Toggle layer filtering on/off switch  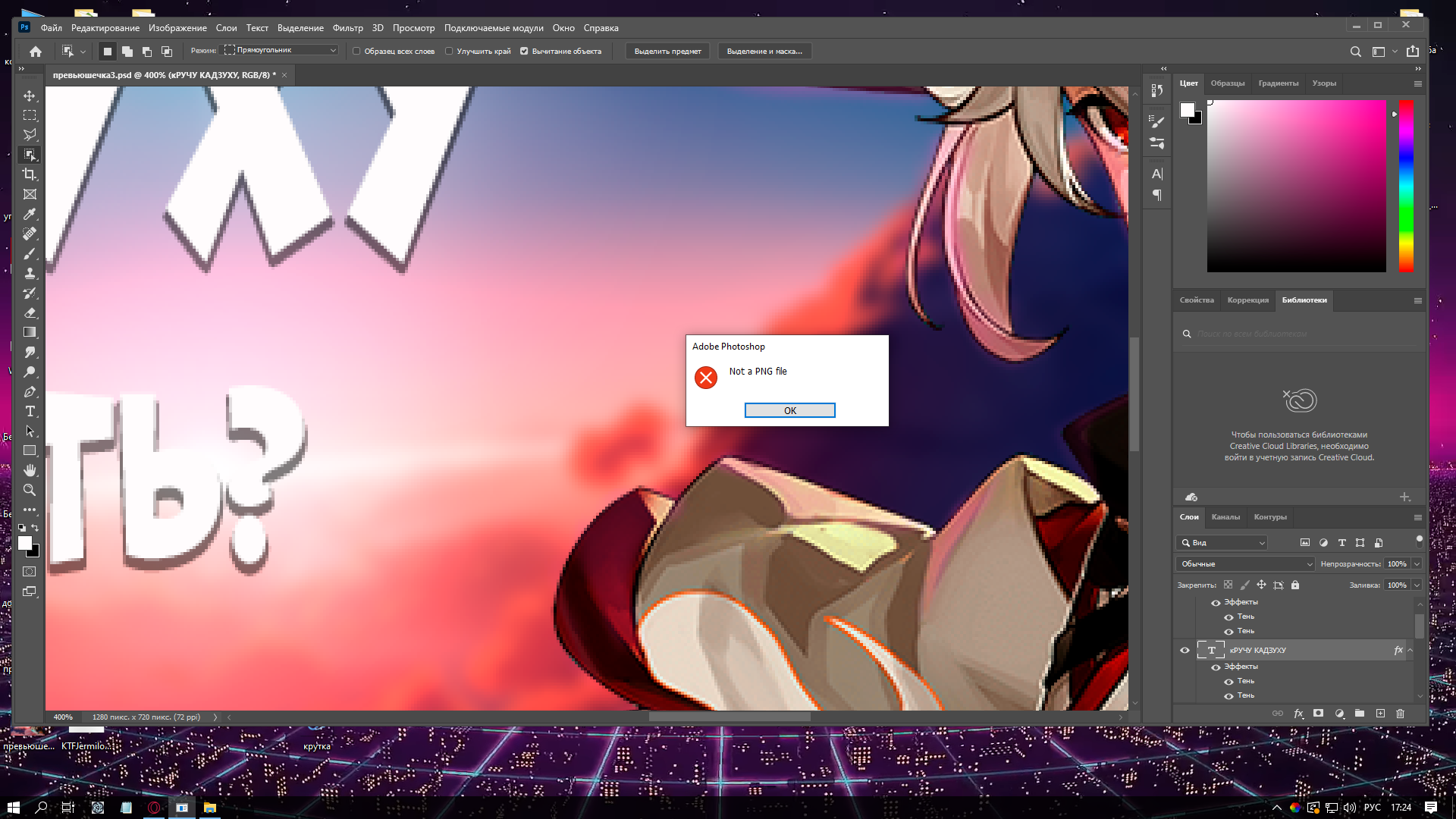coord(1420,541)
